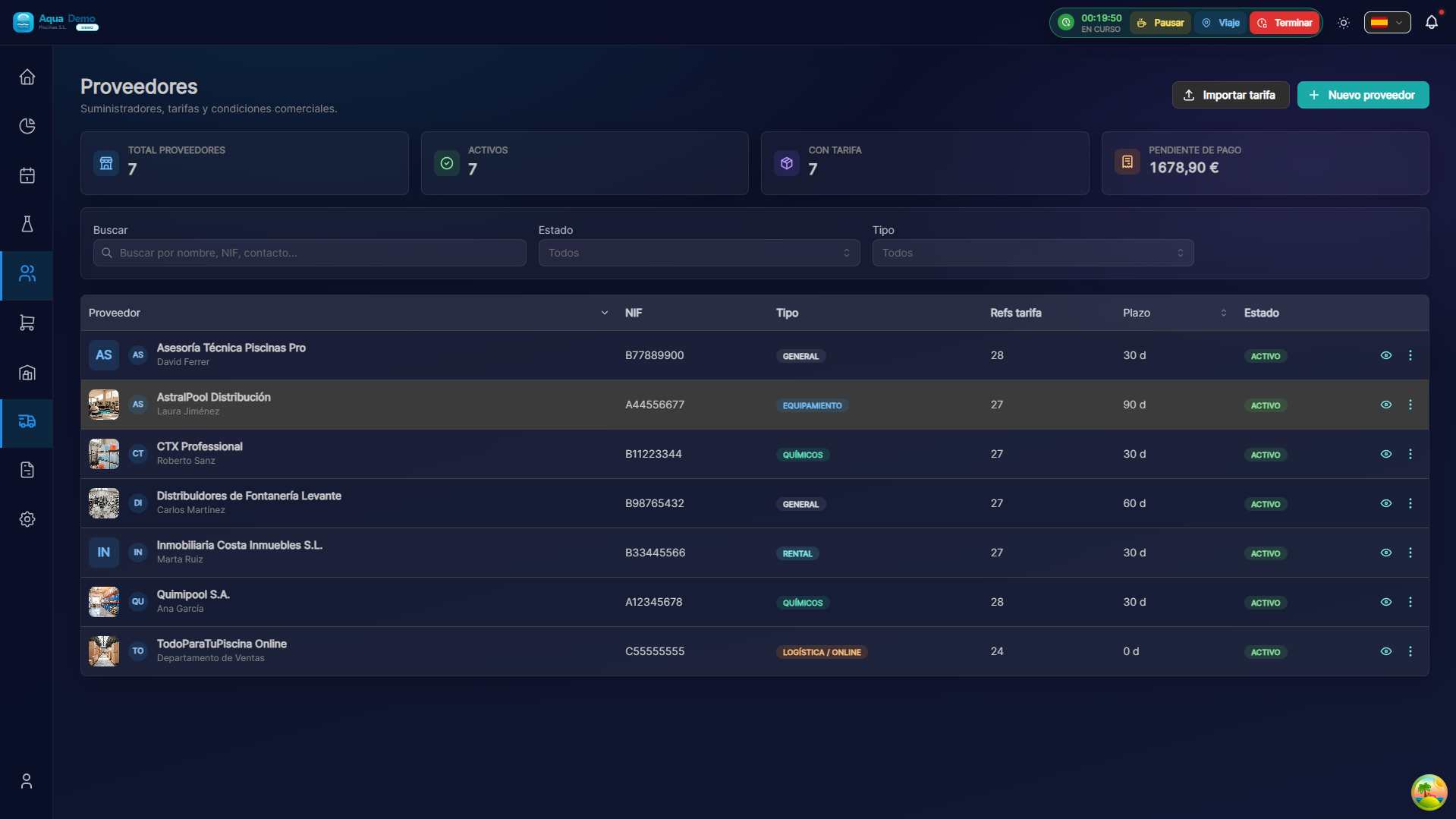Click the Estado column header
The width and height of the screenshot is (1456, 819).
coord(1261,313)
